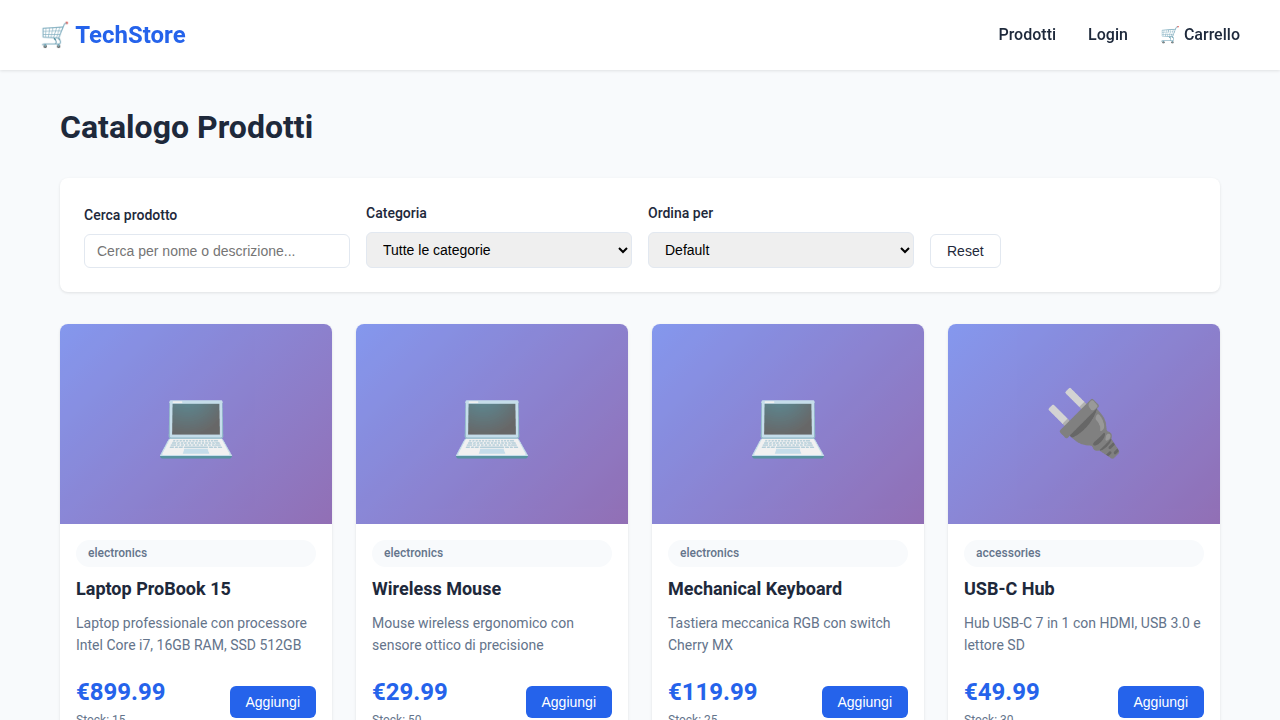
Task: Expand the Tutte le categorie selector
Action: point(498,250)
